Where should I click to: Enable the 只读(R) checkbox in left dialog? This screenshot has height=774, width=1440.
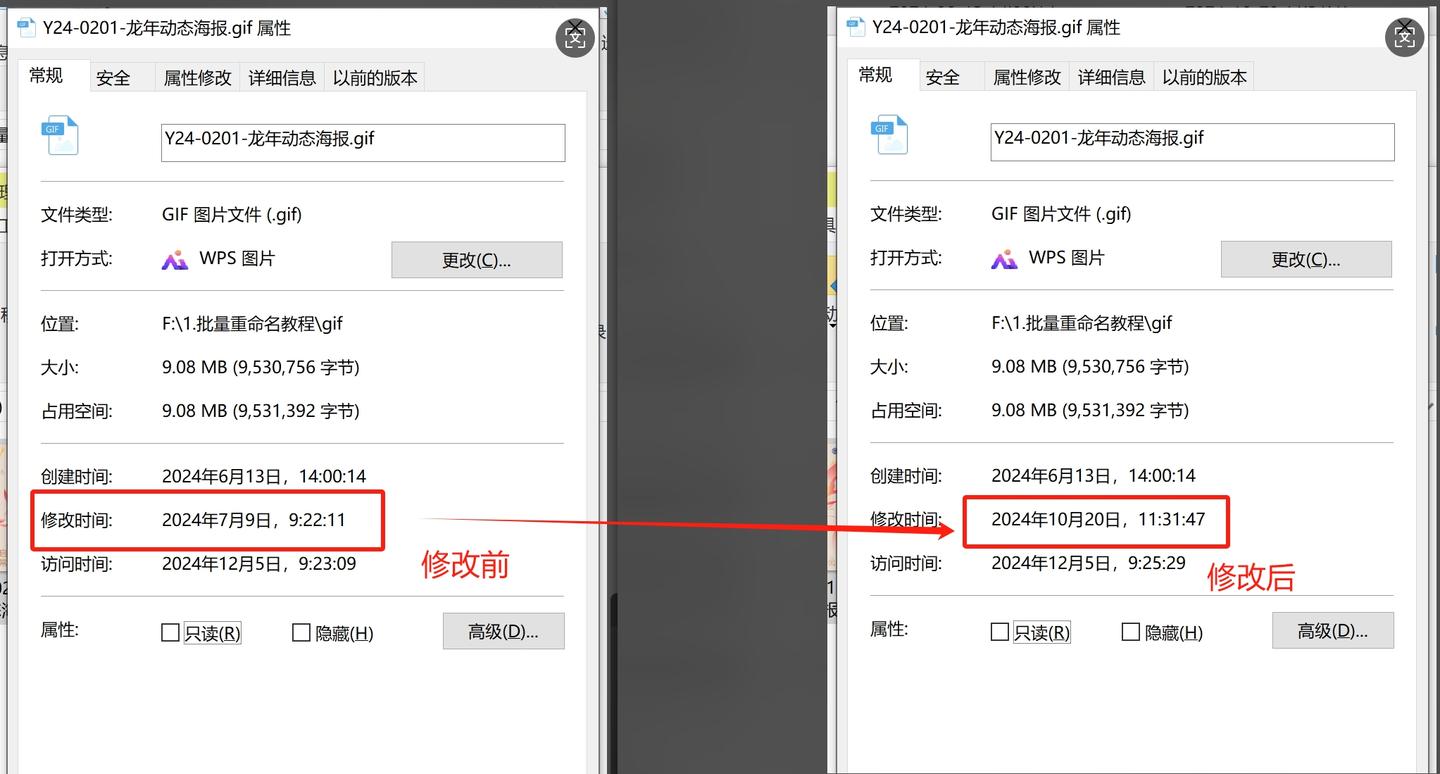171,632
